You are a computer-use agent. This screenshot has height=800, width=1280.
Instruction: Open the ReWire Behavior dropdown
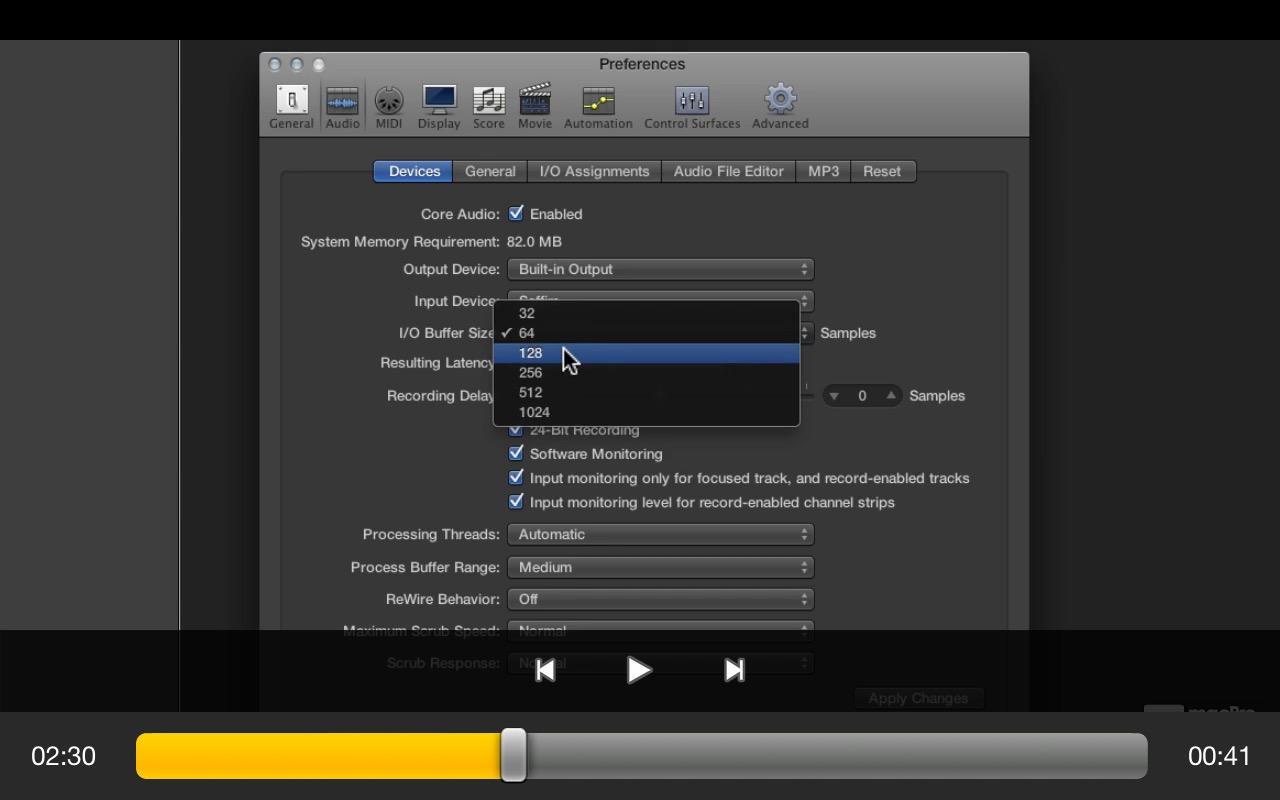coord(660,599)
